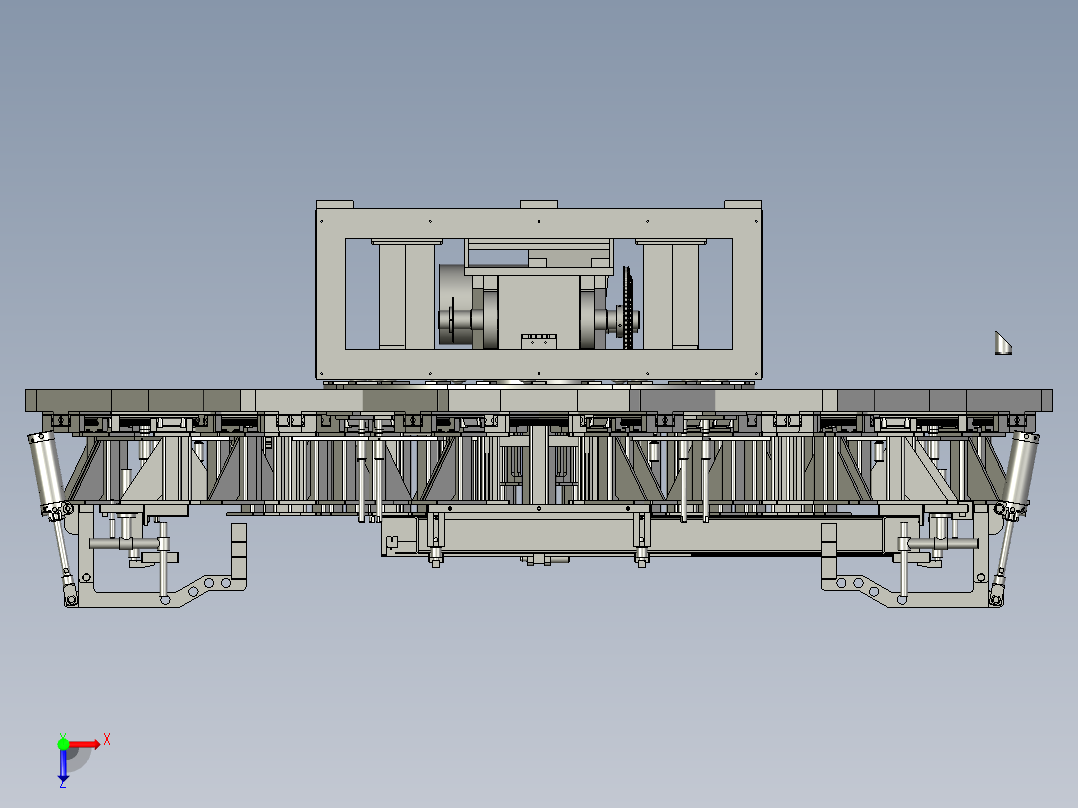Select the left pneumatic cylinder on the model

click(50, 474)
